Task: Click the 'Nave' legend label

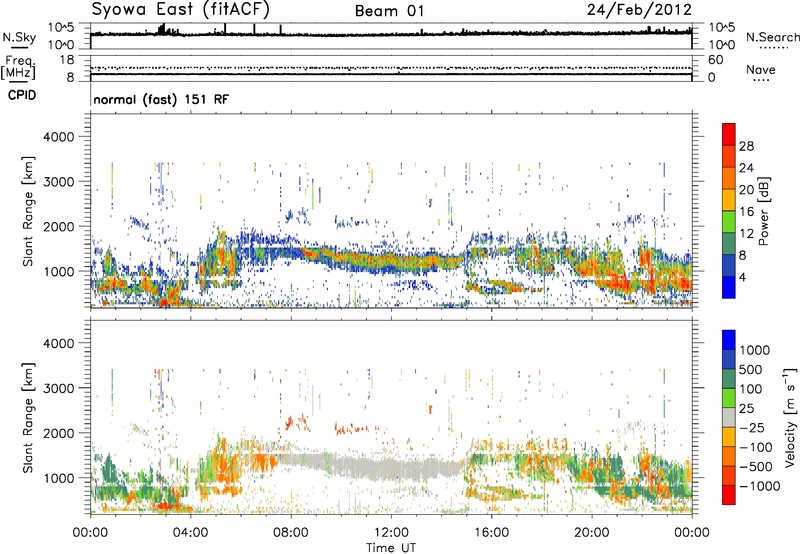Action: point(761,69)
